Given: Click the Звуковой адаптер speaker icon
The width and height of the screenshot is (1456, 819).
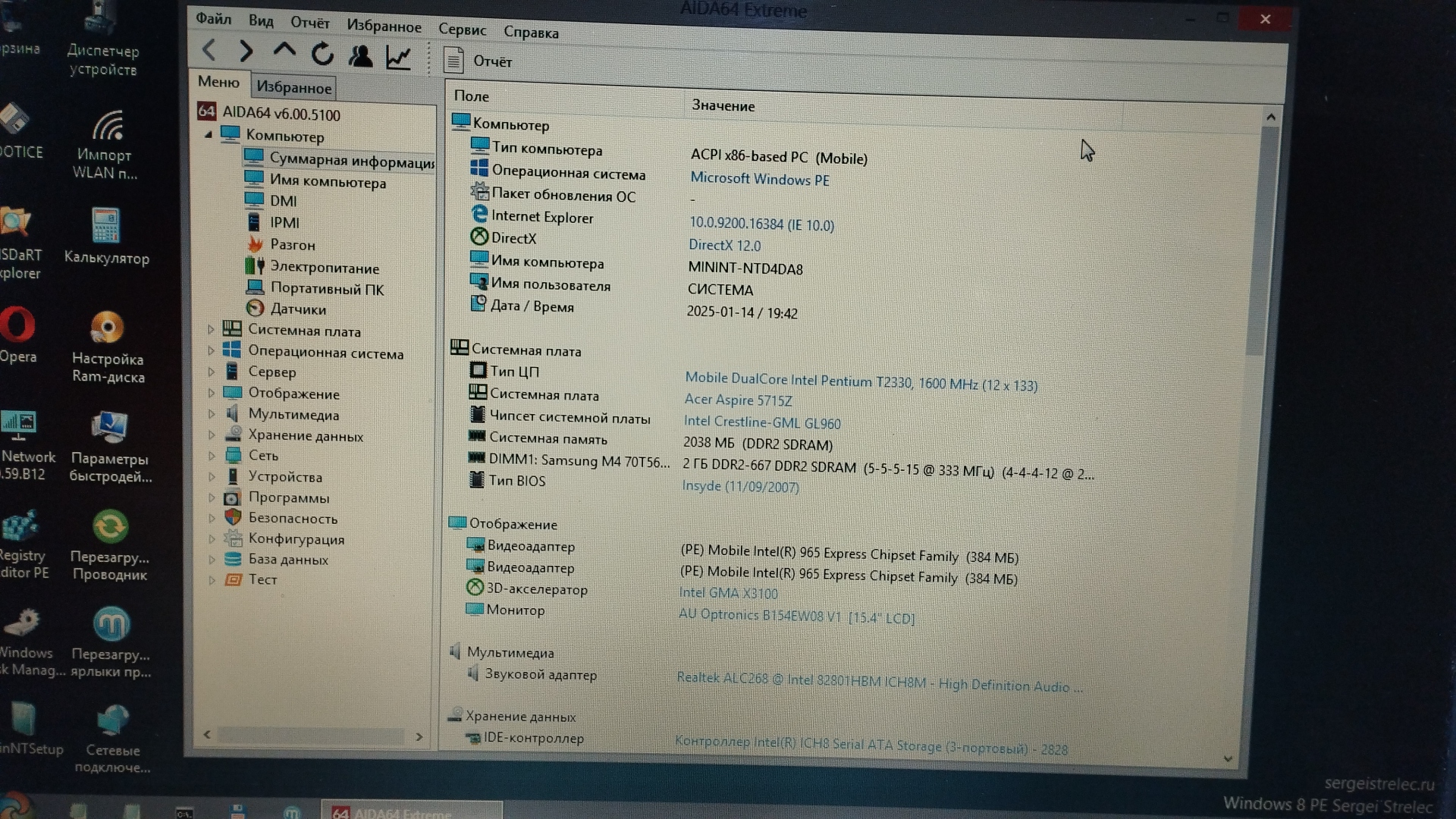Looking at the screenshot, I should (x=473, y=672).
